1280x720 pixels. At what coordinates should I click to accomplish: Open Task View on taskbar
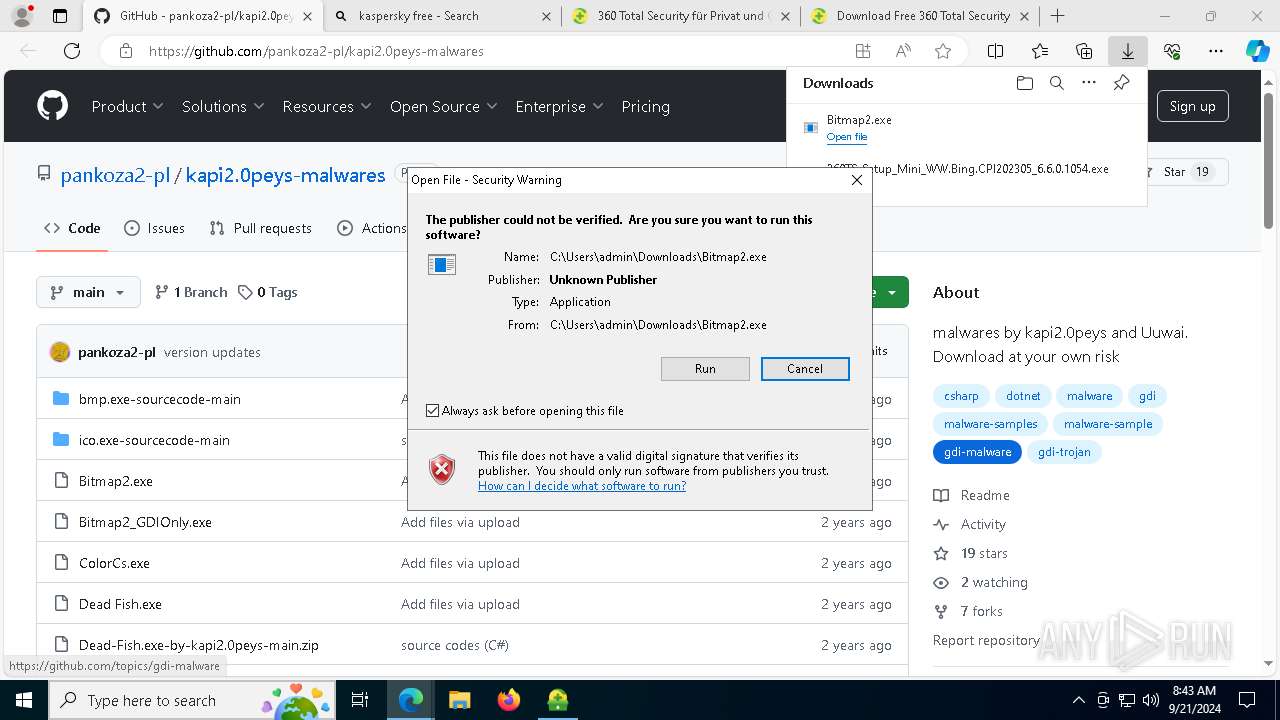360,700
